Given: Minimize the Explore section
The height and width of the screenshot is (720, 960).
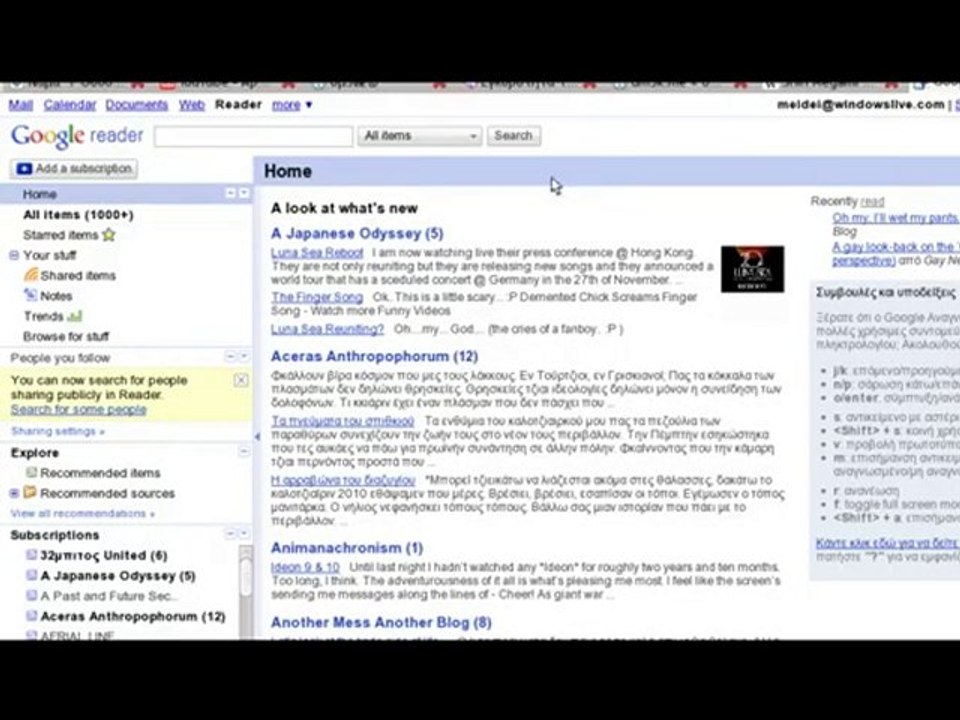Looking at the screenshot, I should tap(244, 452).
